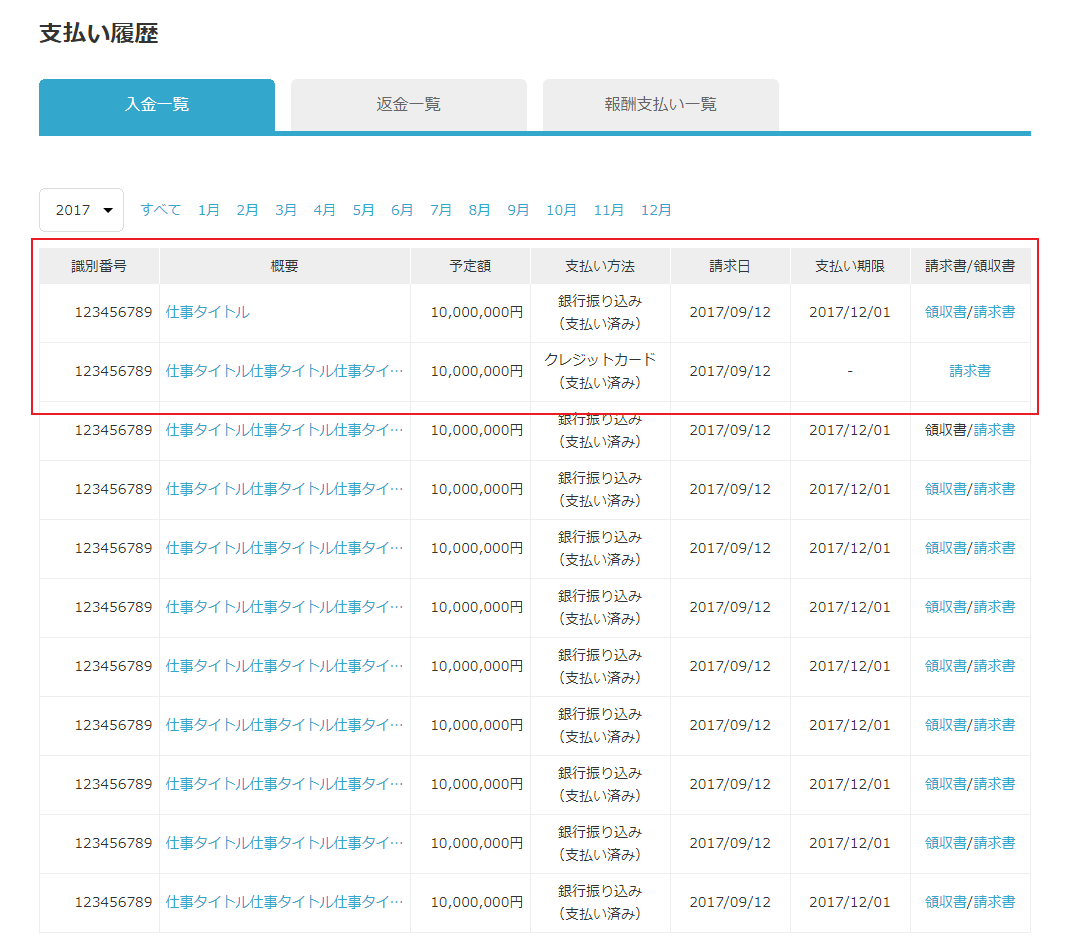Screen dimensions: 1069x946
Task: View 領収書 for the bottom payment row
Action: coord(942,902)
